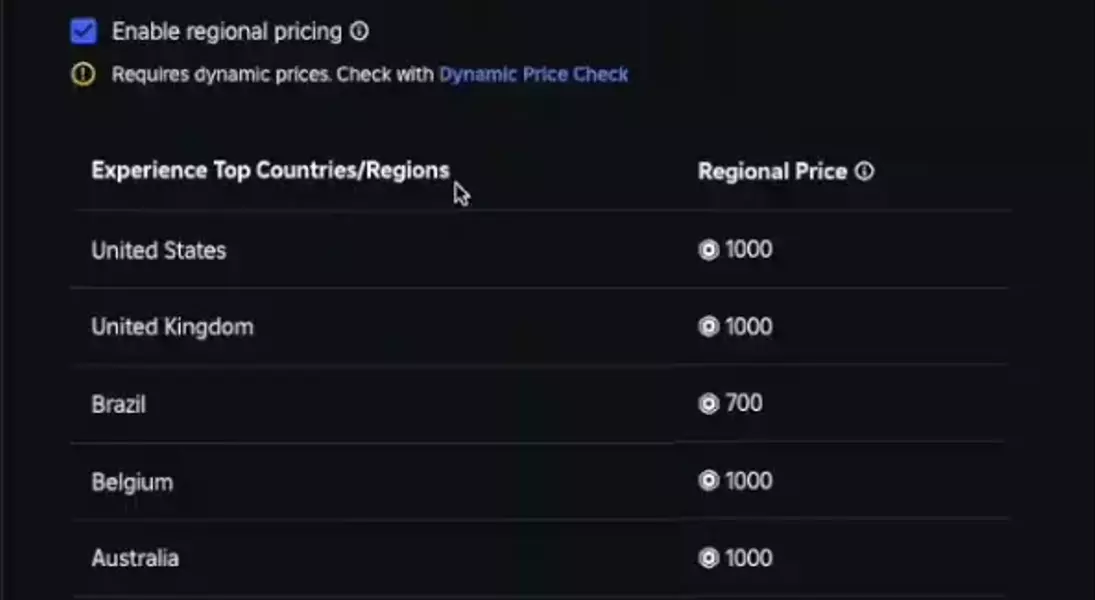The width and height of the screenshot is (1095, 600).
Task: Click the Robux icon in United States row
Action: click(x=709, y=250)
